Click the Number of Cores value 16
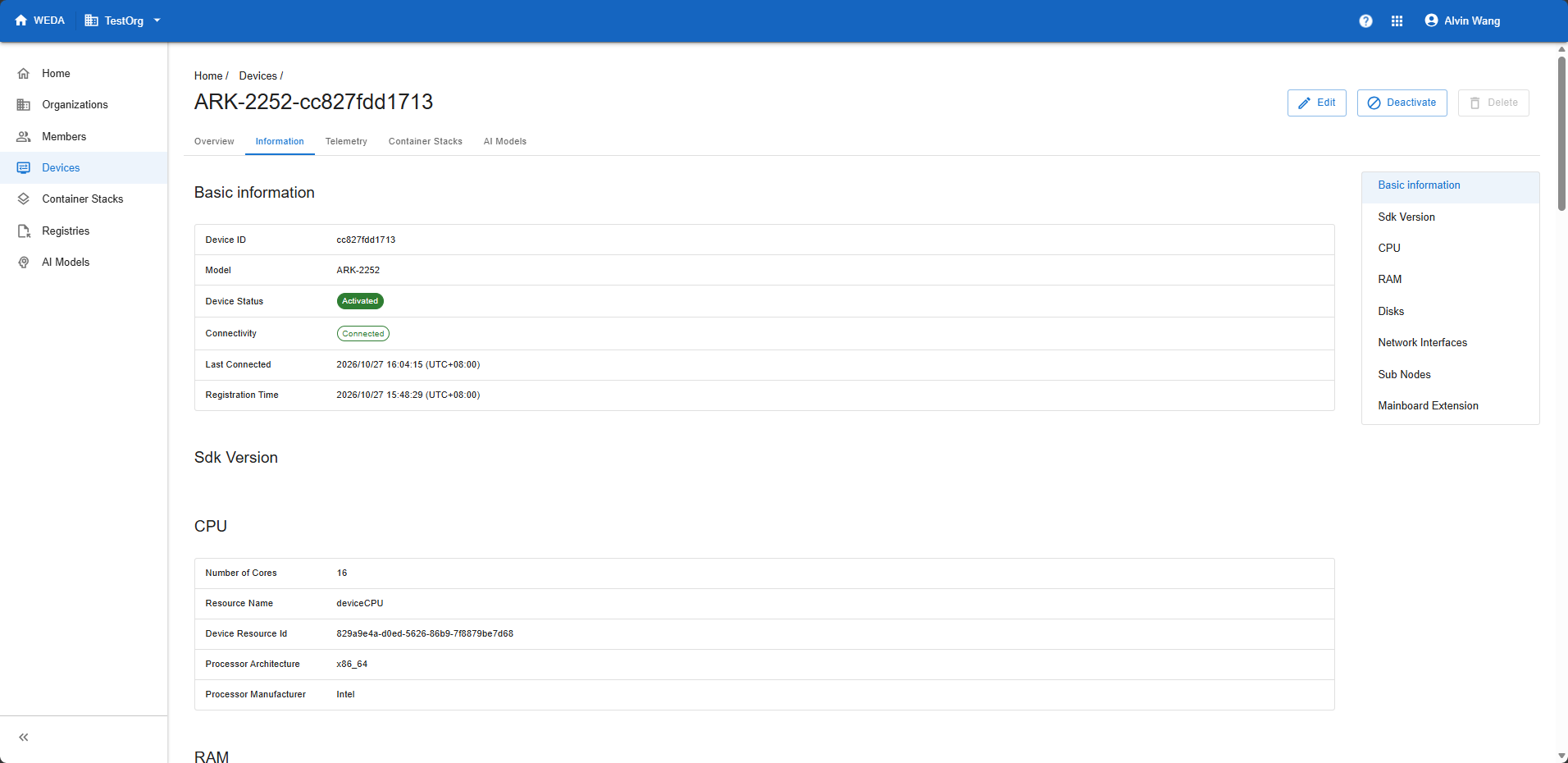1568x763 pixels. tap(342, 573)
